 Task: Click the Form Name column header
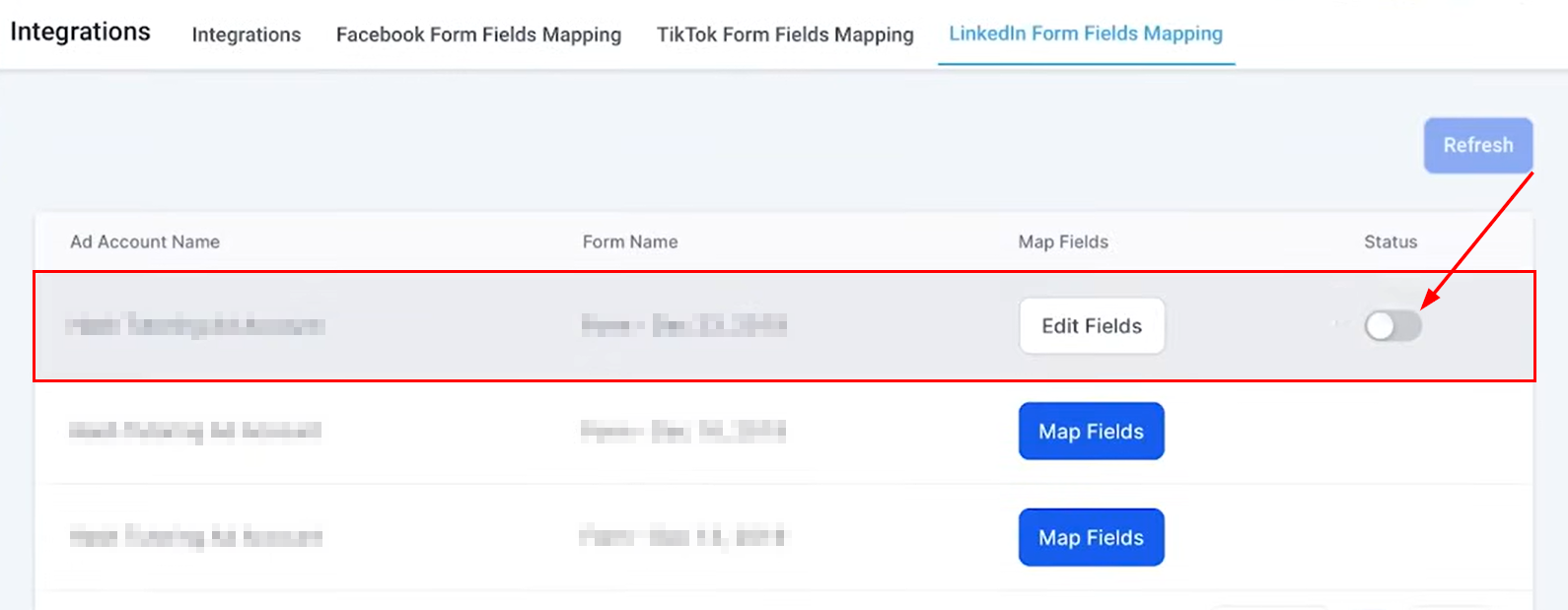[629, 242]
